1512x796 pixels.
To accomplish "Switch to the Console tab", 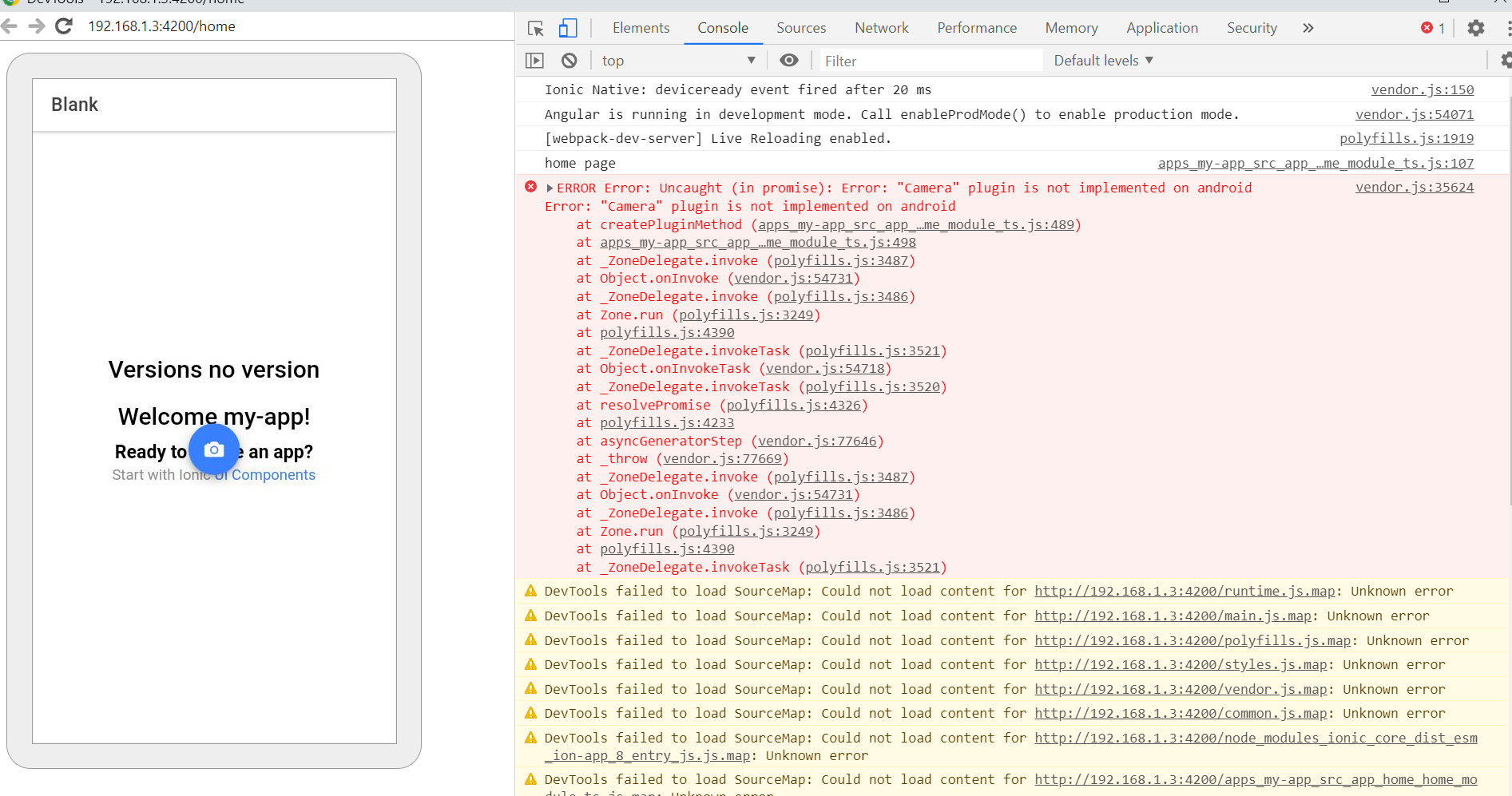I will pyautogui.click(x=723, y=28).
